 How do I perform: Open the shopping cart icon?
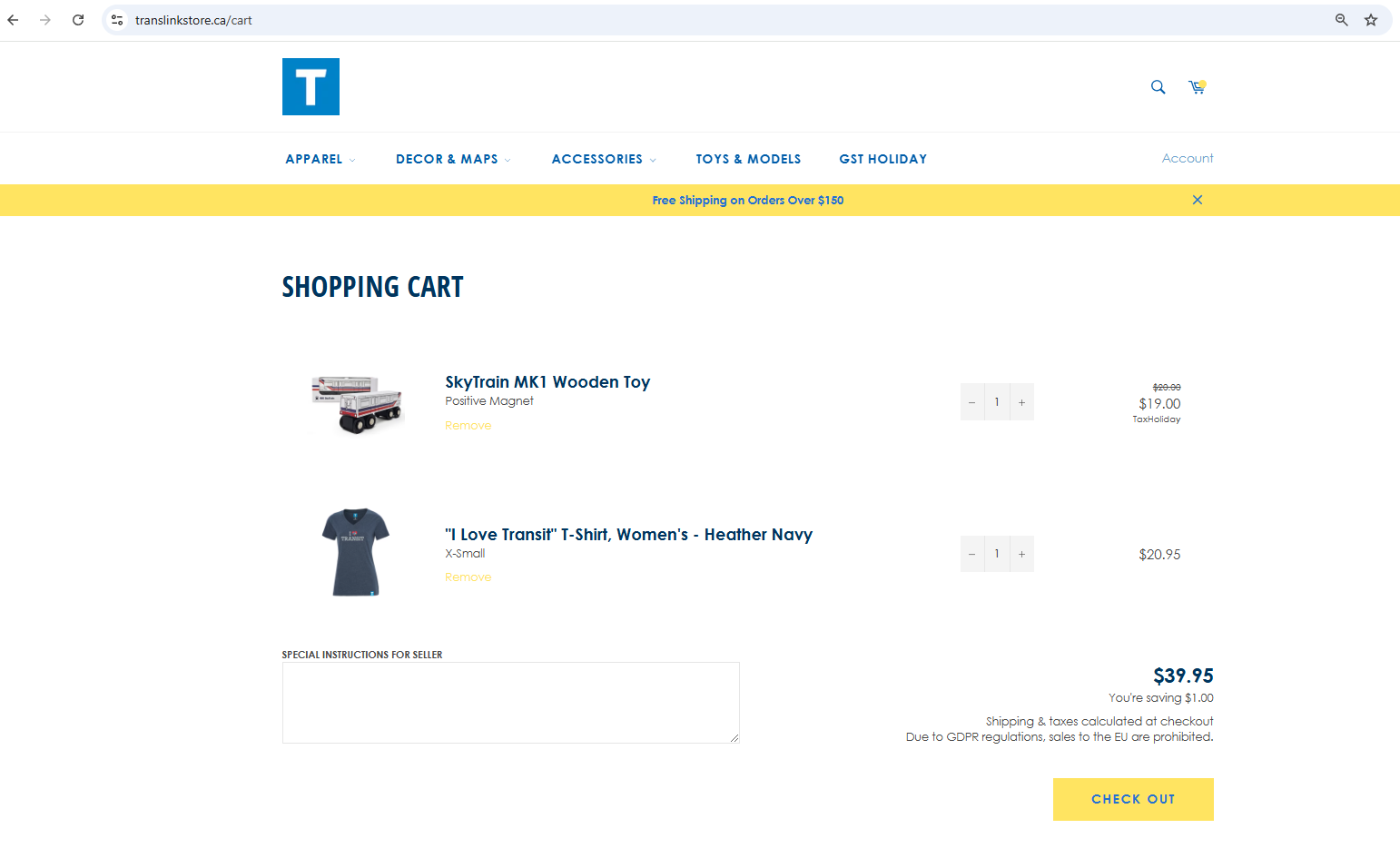1197,87
